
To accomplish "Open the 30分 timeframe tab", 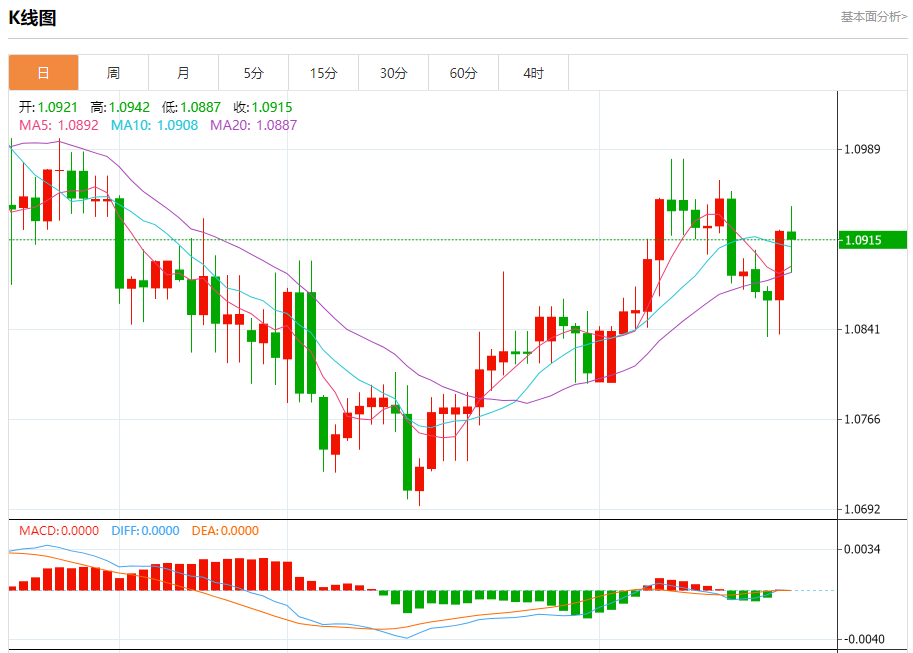I will (x=394, y=73).
